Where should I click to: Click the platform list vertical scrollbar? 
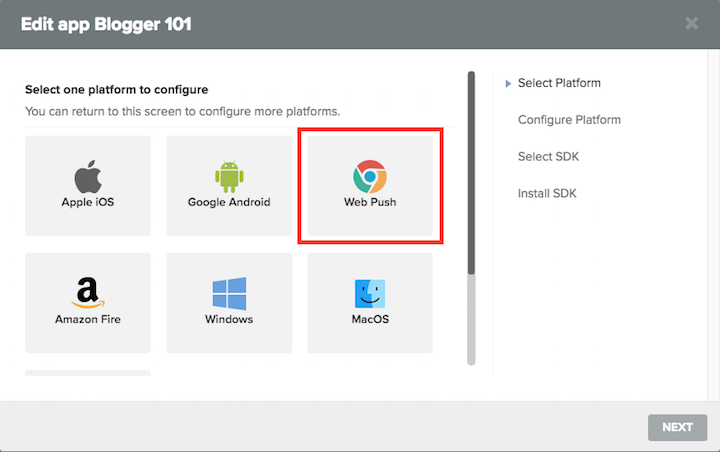click(x=471, y=218)
